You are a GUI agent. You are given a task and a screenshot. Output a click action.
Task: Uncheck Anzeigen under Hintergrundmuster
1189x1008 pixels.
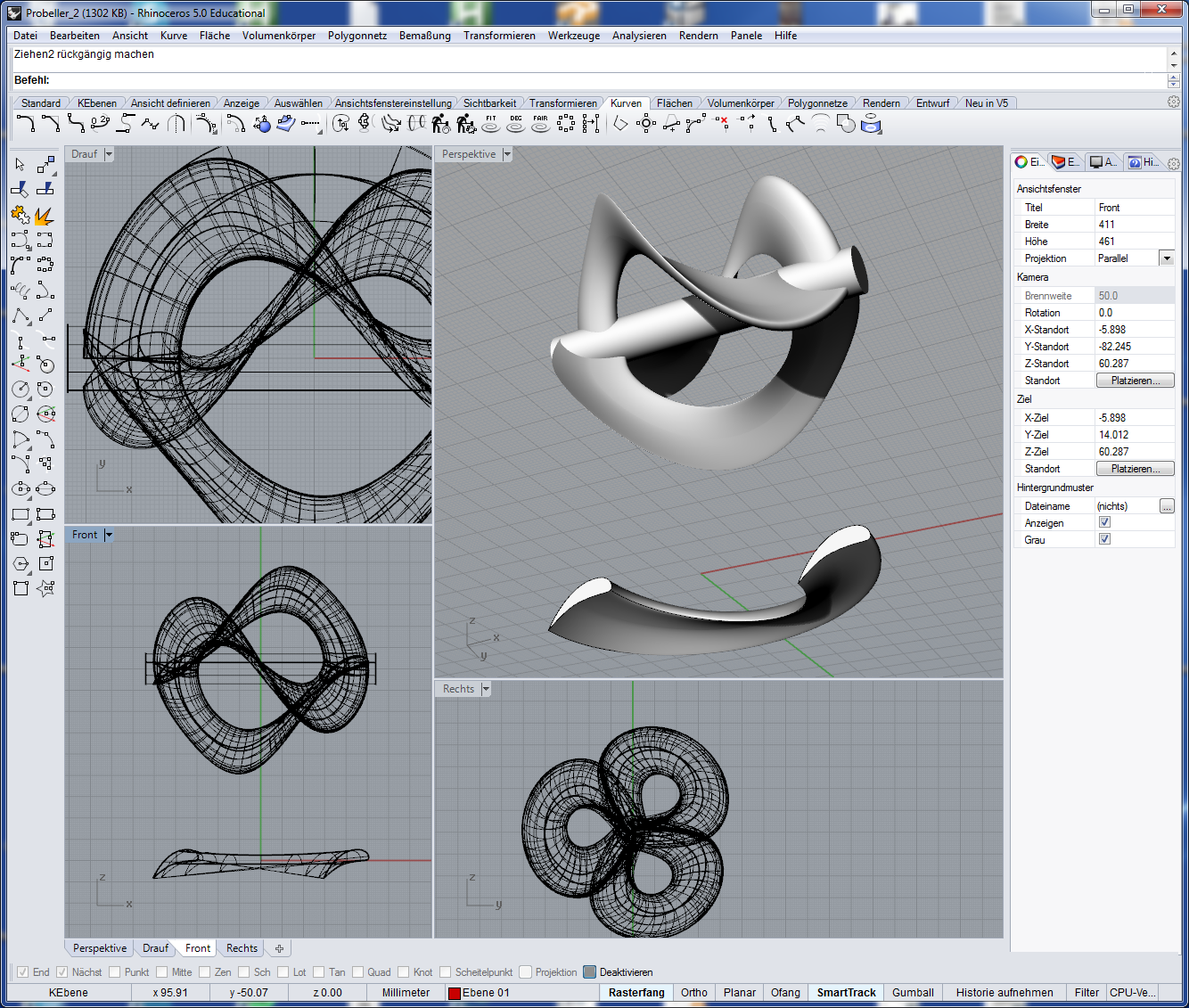pyautogui.click(x=1104, y=522)
